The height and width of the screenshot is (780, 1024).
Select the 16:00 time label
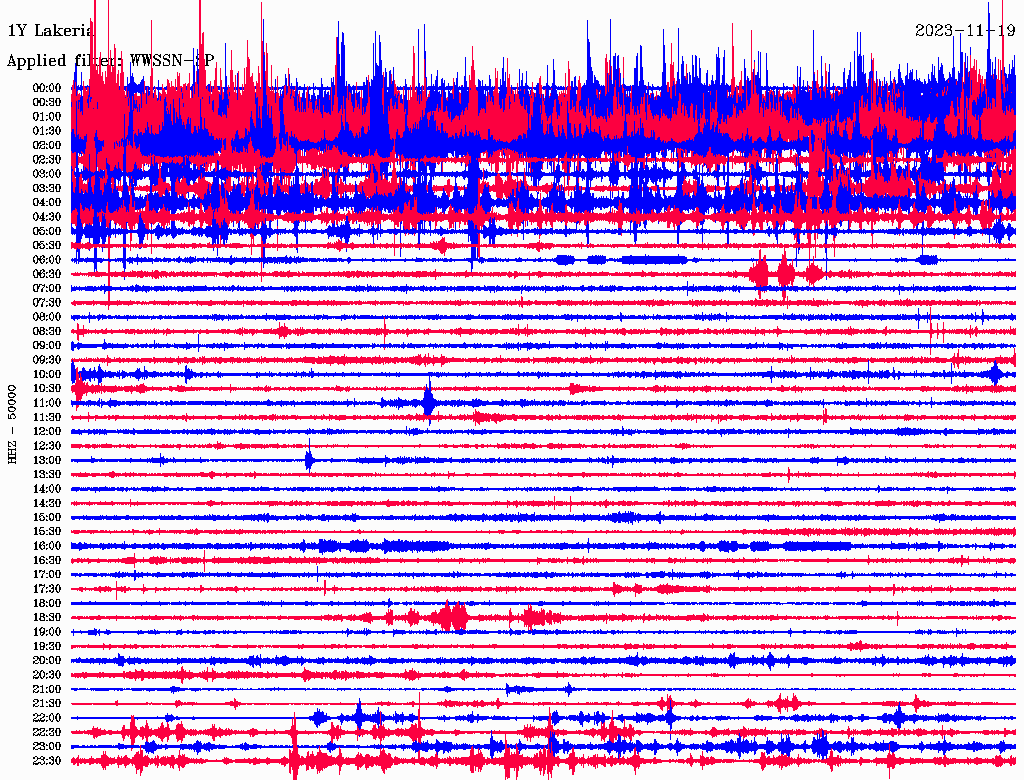pyautogui.click(x=47, y=547)
